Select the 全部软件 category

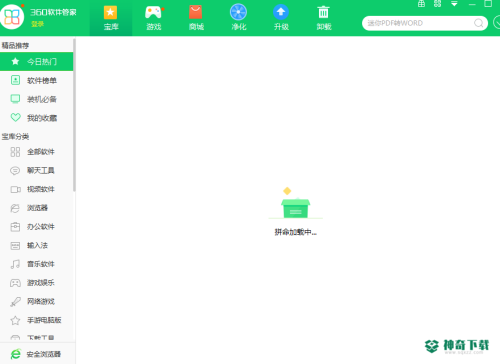(x=36, y=152)
